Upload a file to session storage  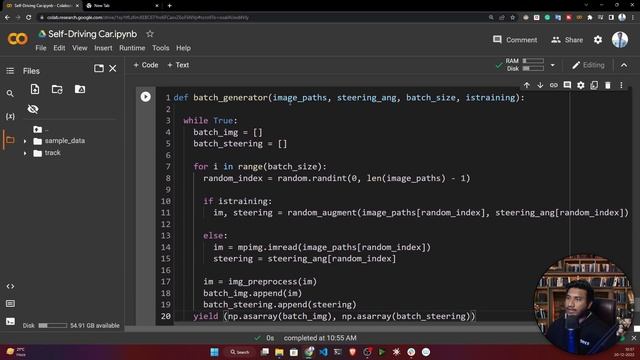35,89
